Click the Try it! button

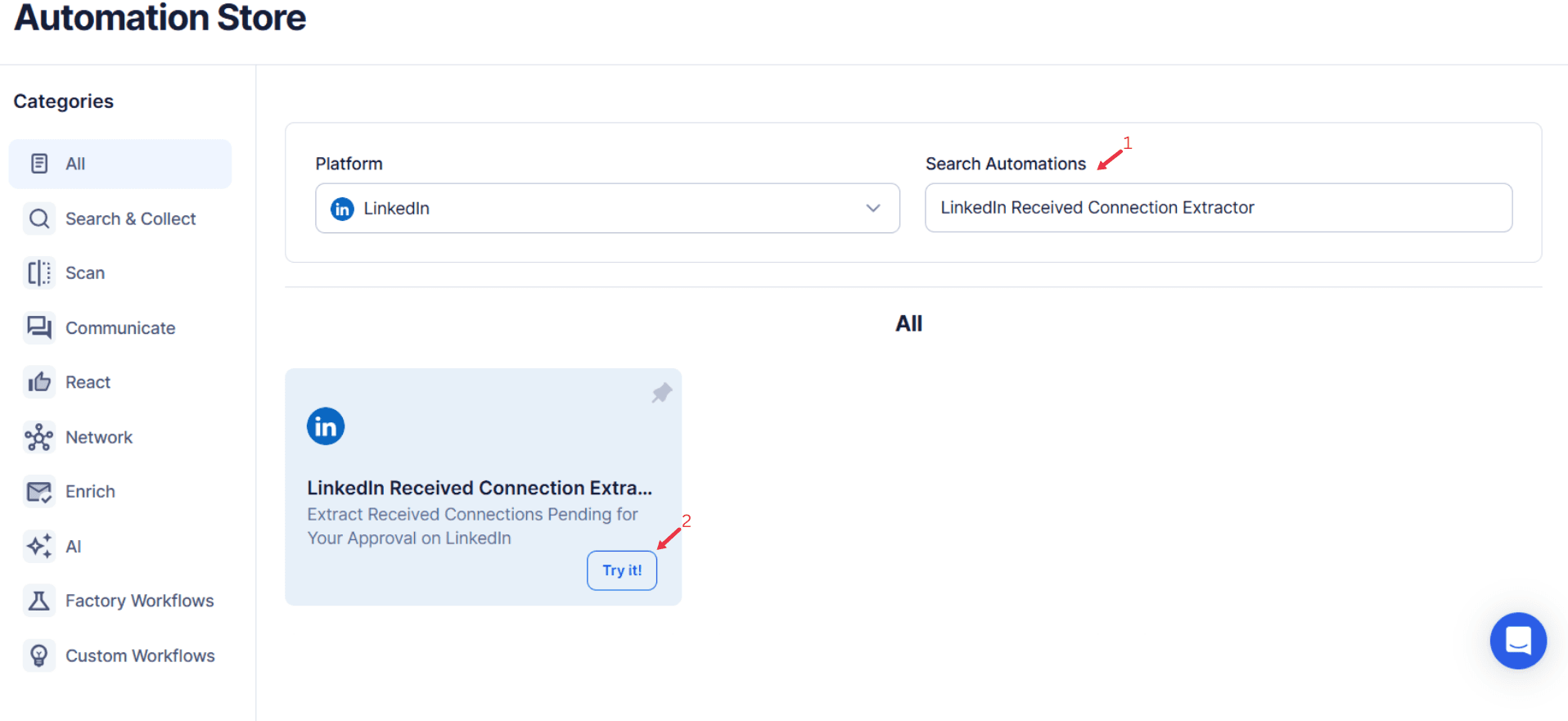[x=621, y=570]
